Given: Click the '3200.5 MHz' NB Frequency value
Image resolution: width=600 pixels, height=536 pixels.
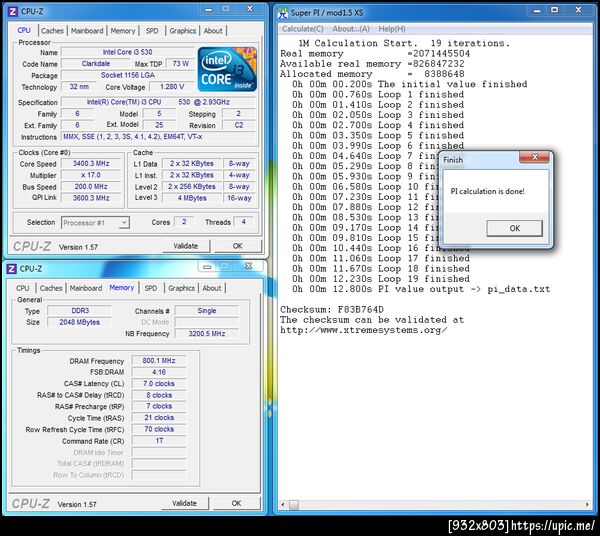Looking at the screenshot, I should pos(207,334).
